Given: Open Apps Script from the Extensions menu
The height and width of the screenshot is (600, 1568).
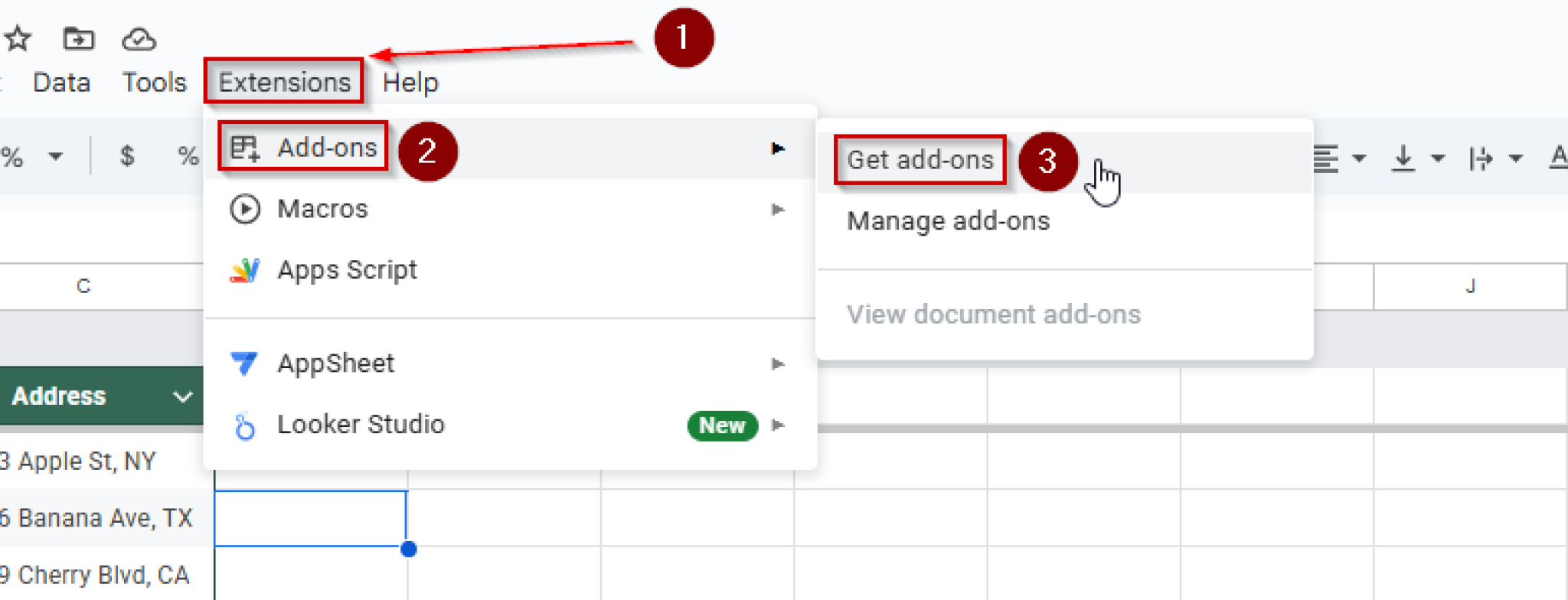Looking at the screenshot, I should click(347, 270).
